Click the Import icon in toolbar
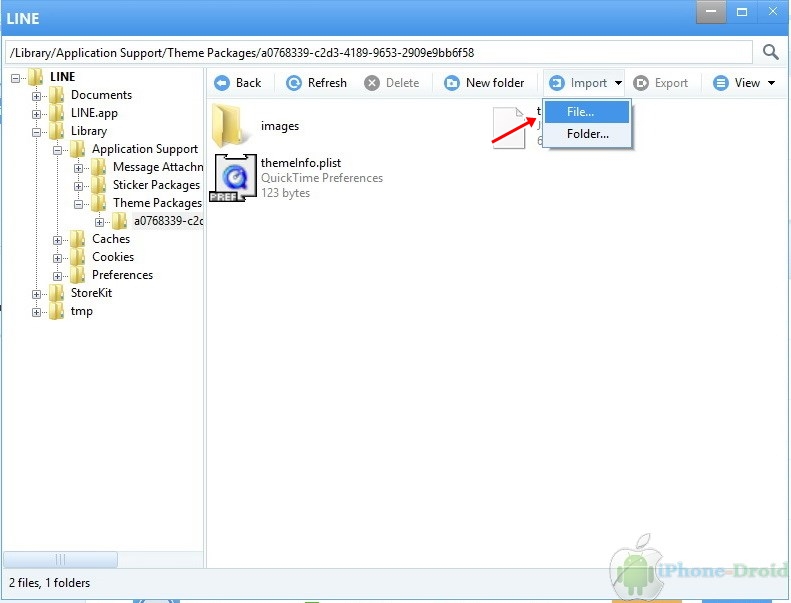The image size is (791, 603). coord(556,83)
